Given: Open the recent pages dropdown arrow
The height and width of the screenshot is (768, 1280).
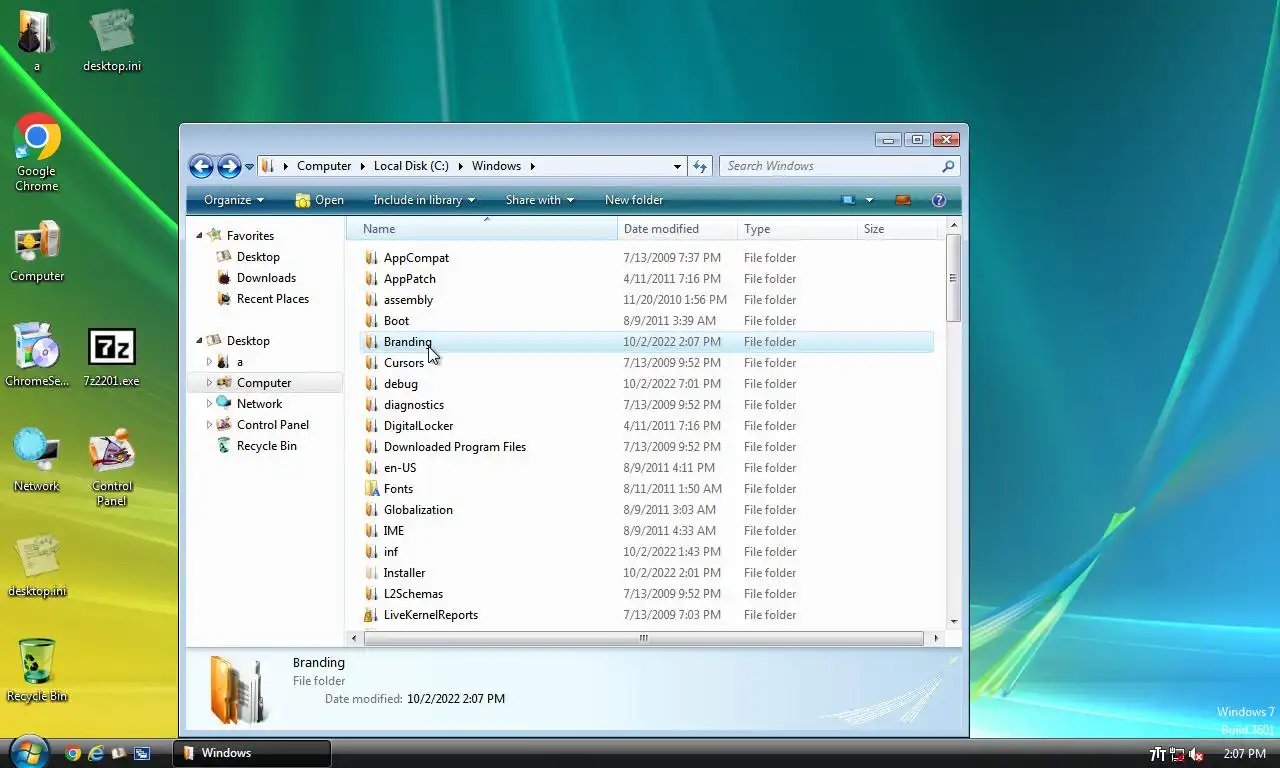Looking at the screenshot, I should tap(249, 167).
